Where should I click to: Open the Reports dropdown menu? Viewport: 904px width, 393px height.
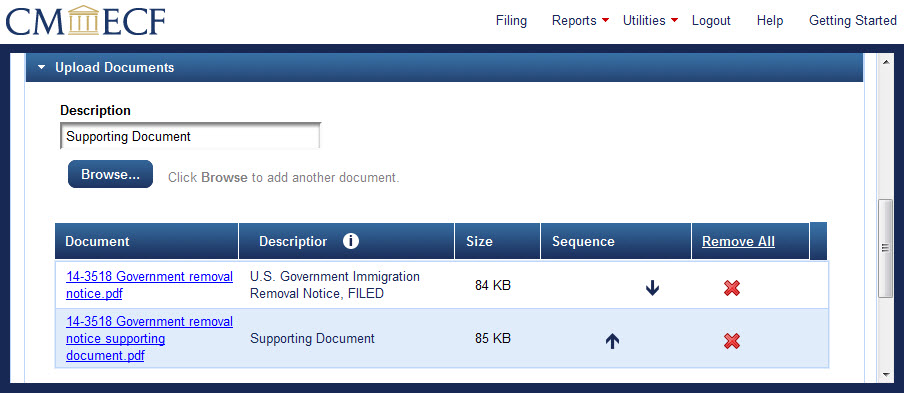580,21
